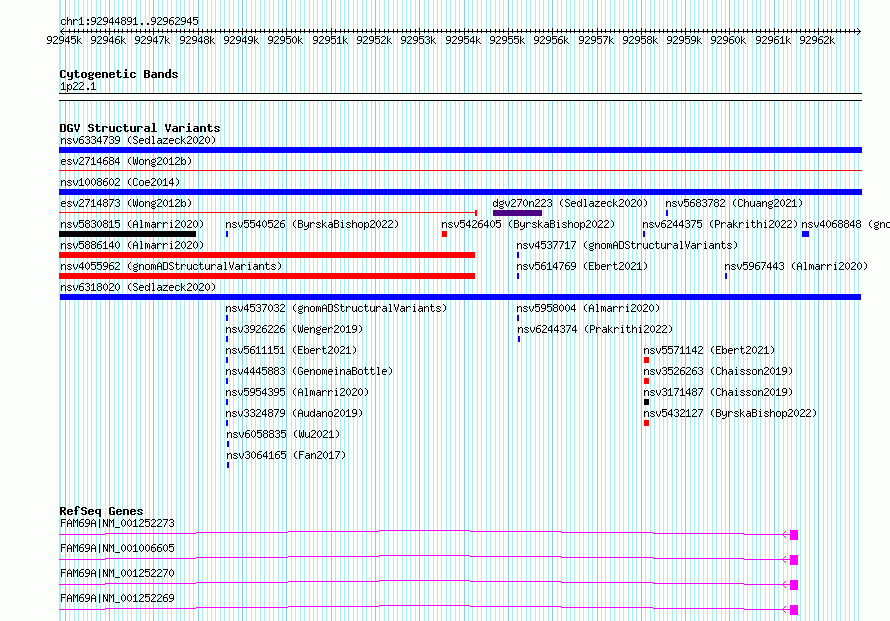The width and height of the screenshot is (890, 621).
Task: Click the 92958k ruler tick label
Action: tap(640, 40)
